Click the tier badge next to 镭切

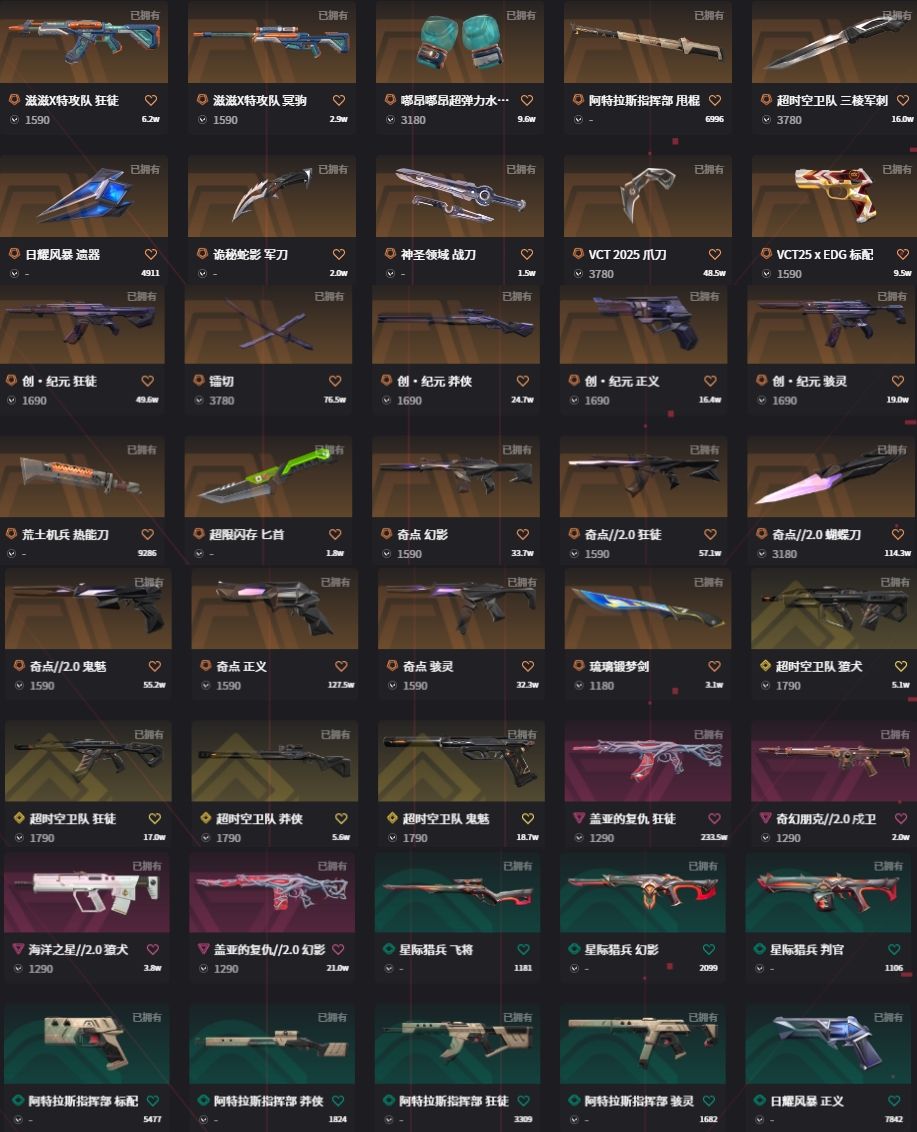pos(199,380)
